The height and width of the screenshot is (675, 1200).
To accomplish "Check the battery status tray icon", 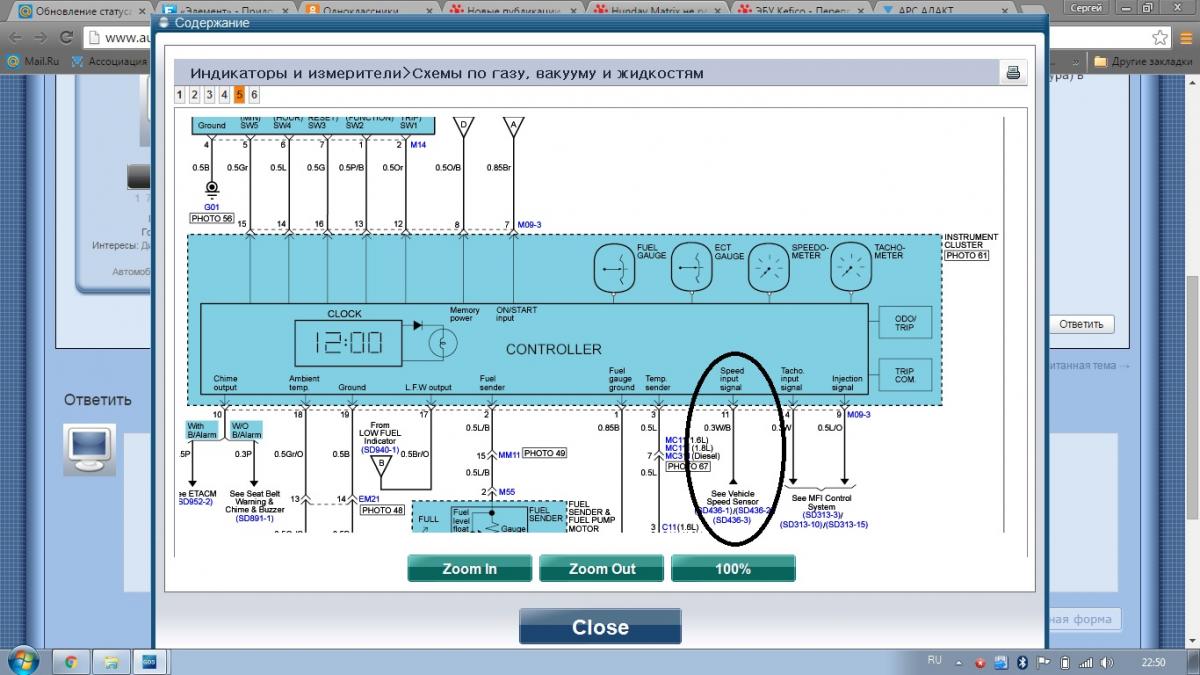I will click(1064, 662).
